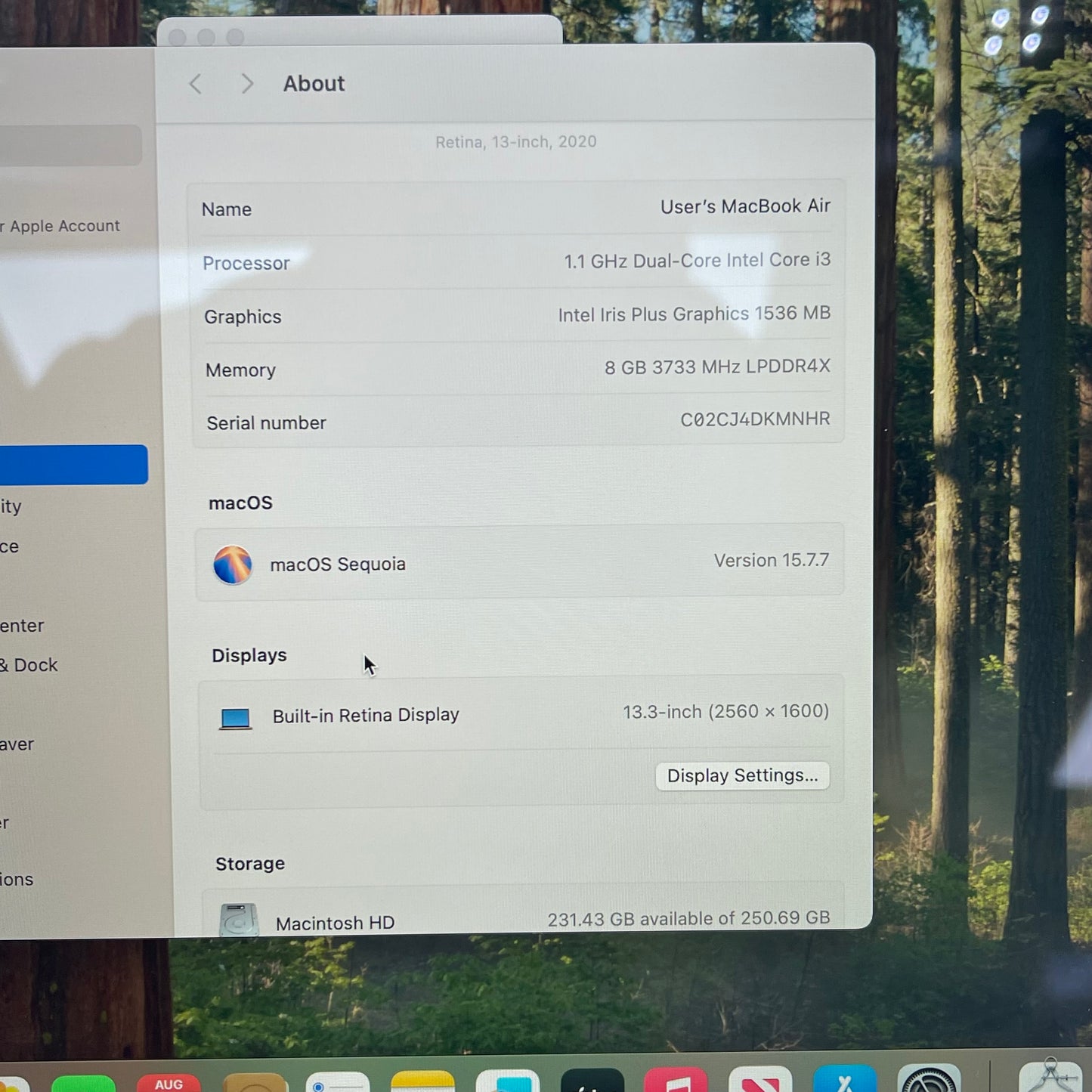Go back with the left chevron
Image resolution: width=1092 pixels, height=1092 pixels.
(196, 84)
